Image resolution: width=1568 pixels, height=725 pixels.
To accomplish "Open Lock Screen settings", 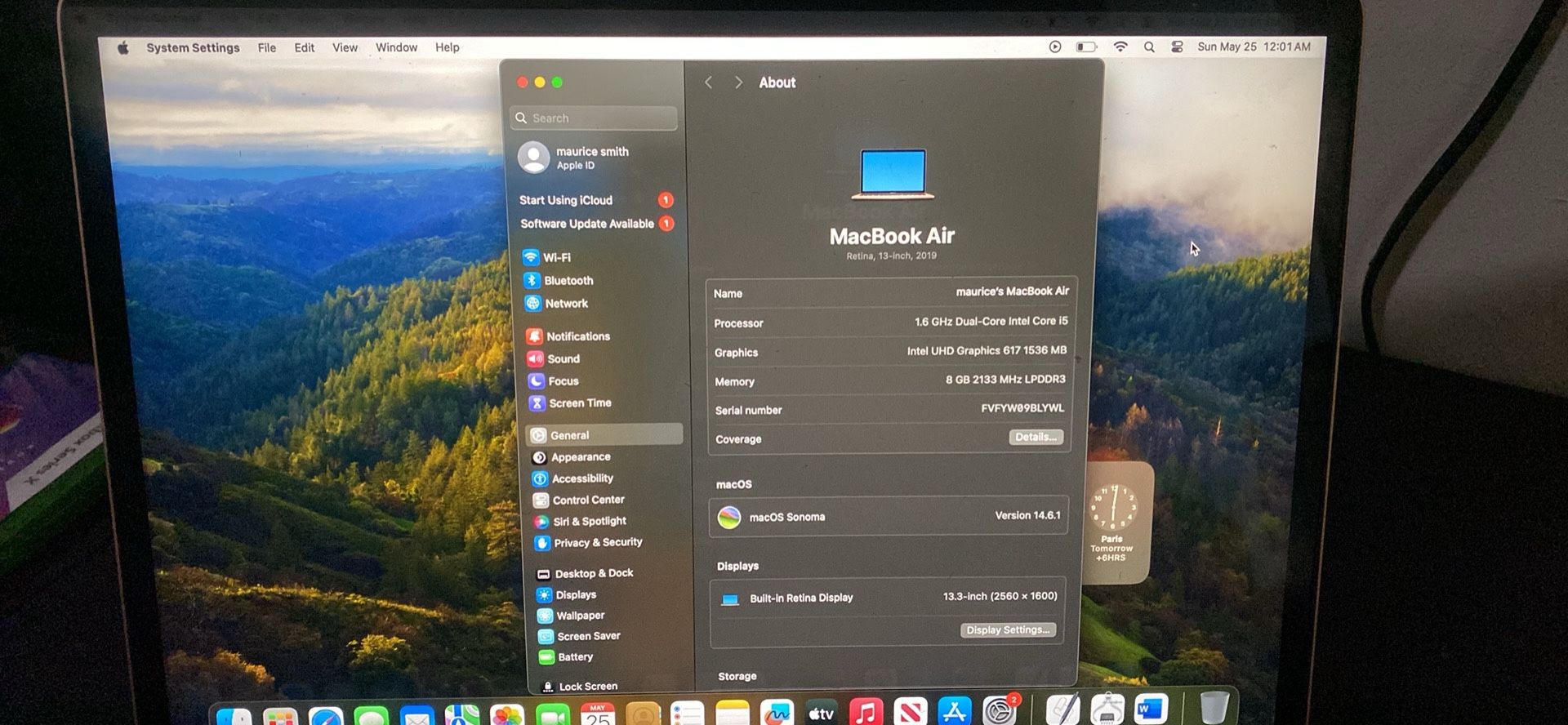I will click(580, 686).
